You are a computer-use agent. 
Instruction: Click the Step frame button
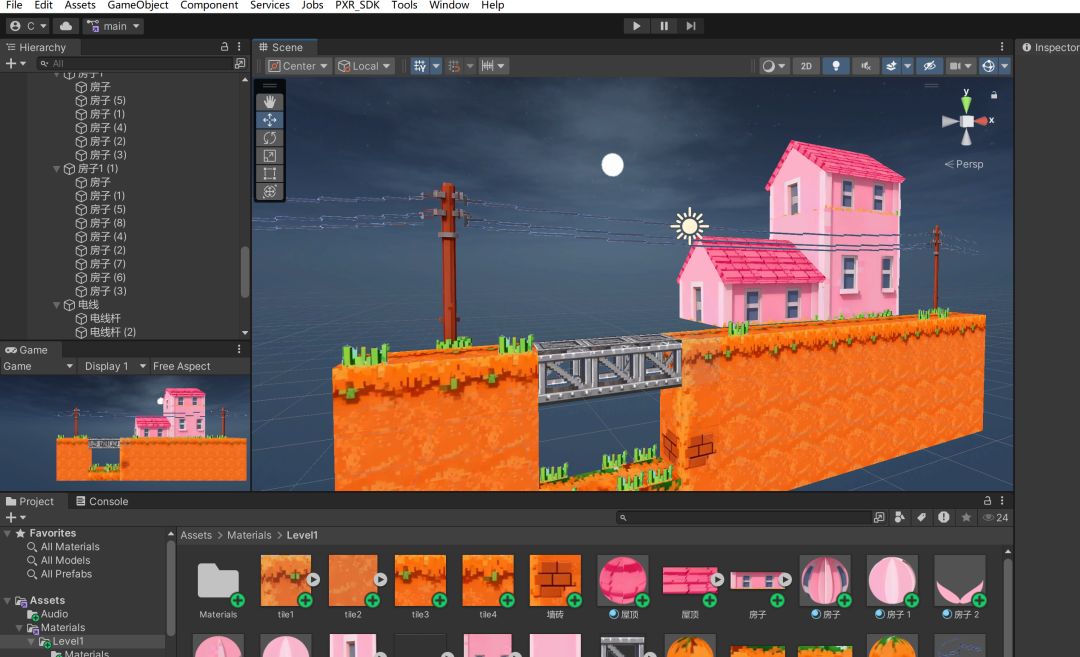click(691, 26)
